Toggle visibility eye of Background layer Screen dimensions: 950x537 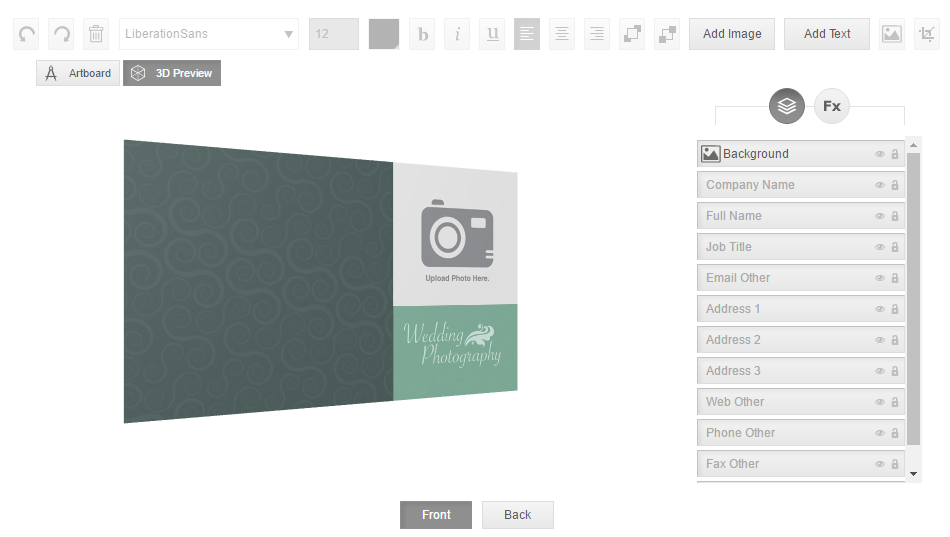click(880, 154)
